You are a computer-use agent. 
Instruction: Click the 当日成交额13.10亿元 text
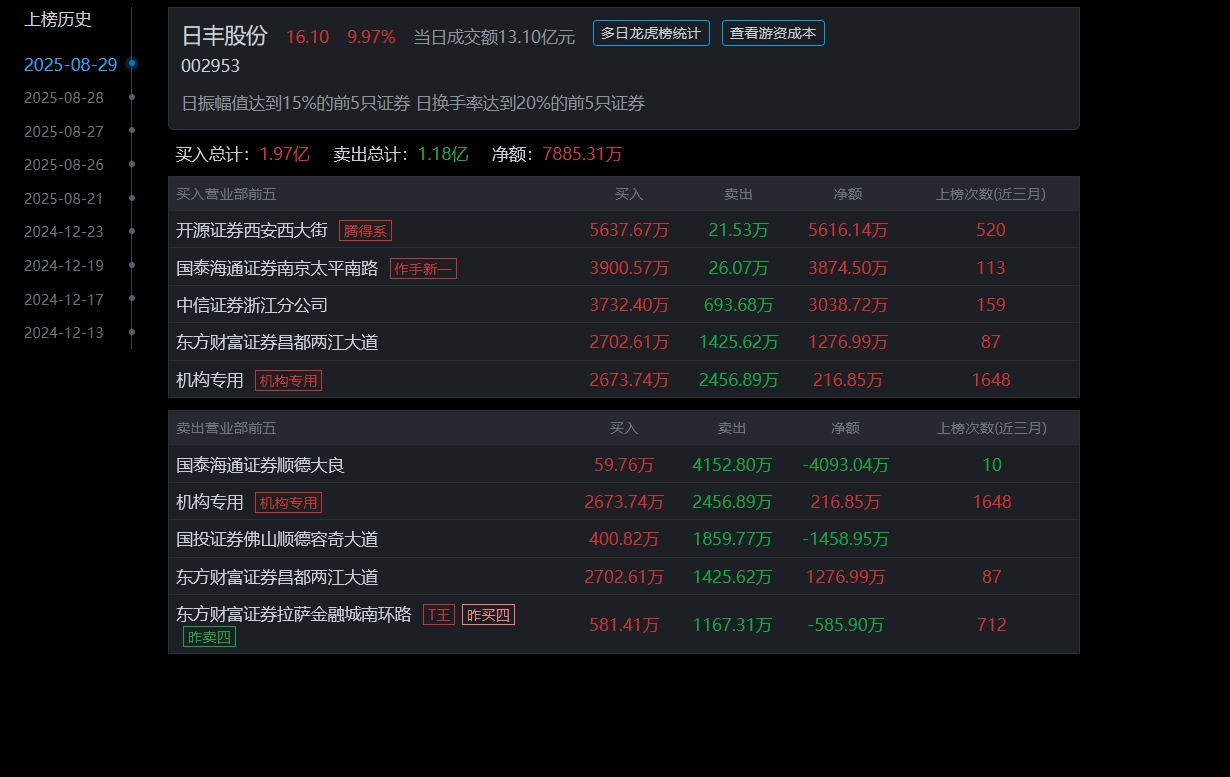[x=494, y=37]
